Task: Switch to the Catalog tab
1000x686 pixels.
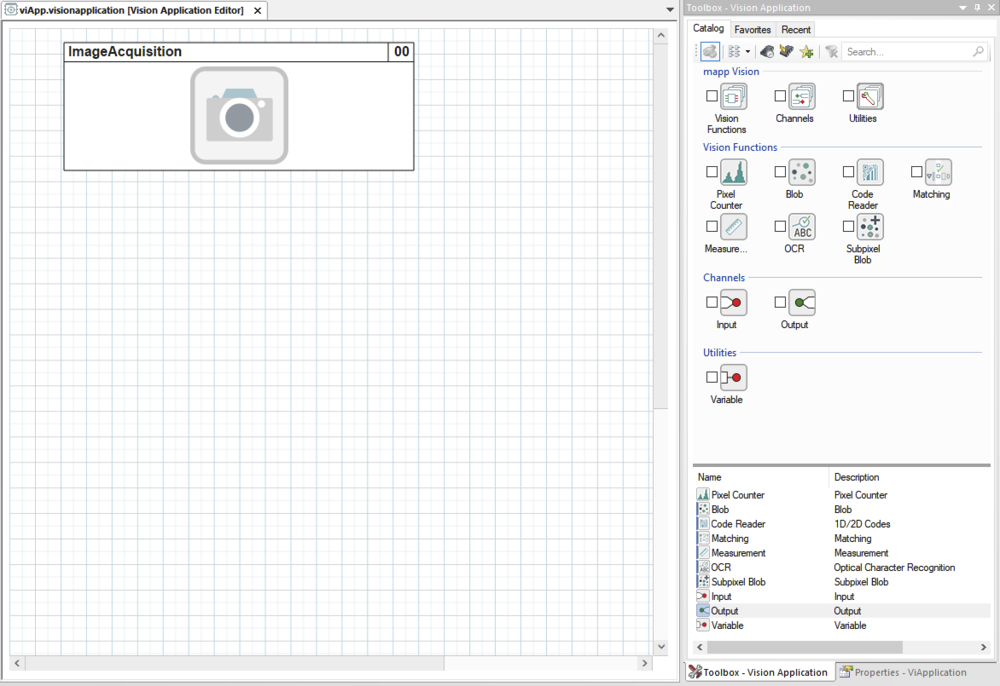Action: click(x=708, y=28)
